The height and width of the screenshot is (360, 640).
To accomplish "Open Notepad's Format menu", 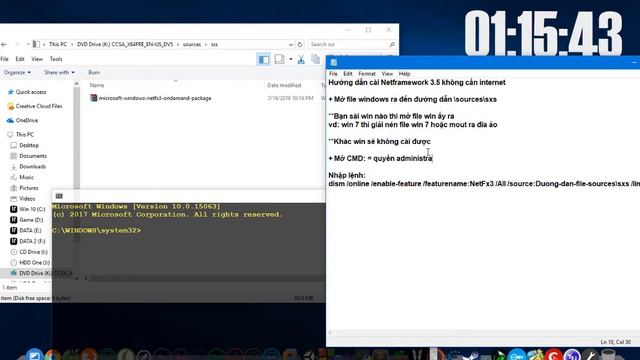I will pos(367,74).
